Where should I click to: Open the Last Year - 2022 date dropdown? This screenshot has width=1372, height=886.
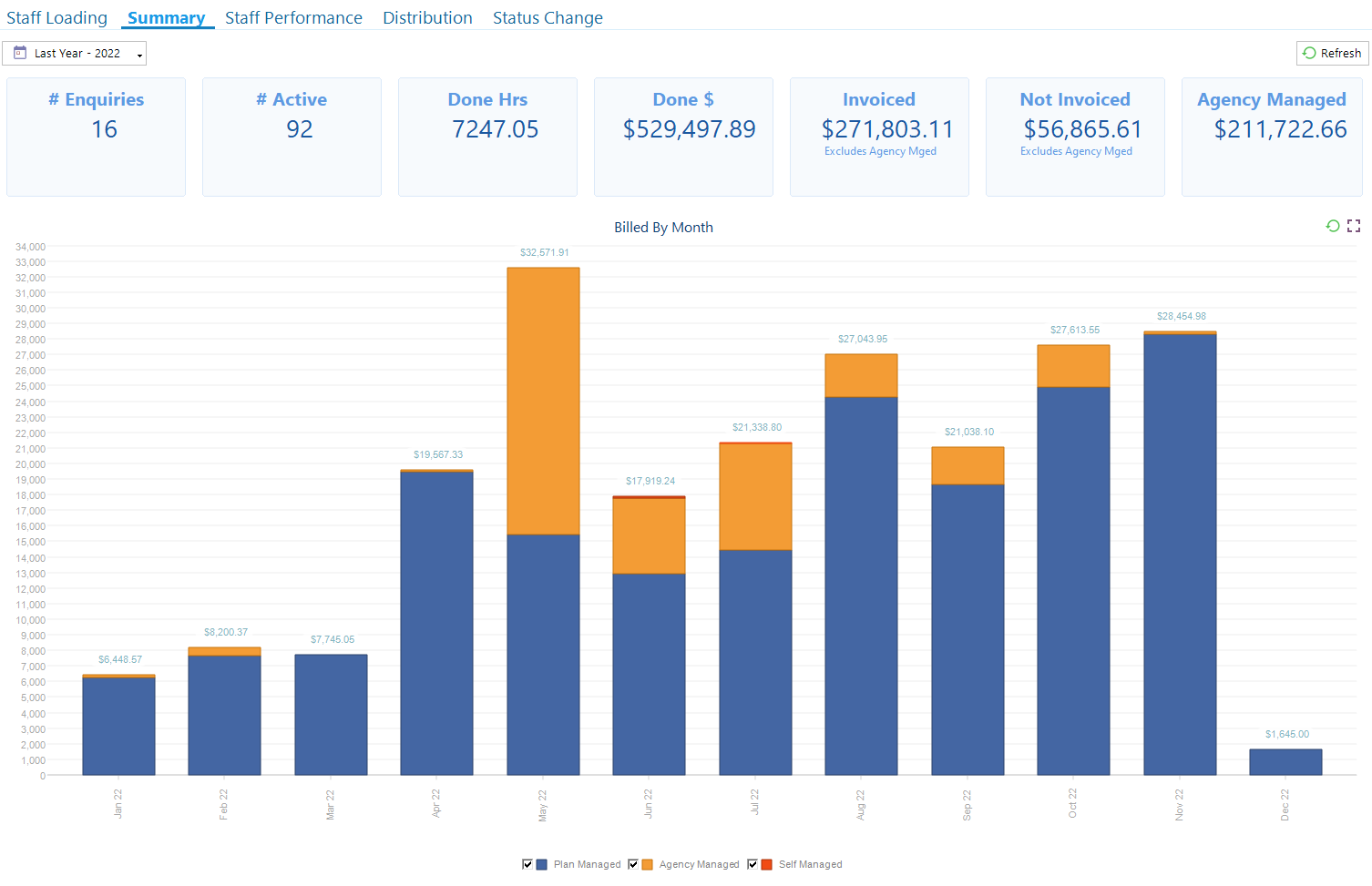point(75,53)
